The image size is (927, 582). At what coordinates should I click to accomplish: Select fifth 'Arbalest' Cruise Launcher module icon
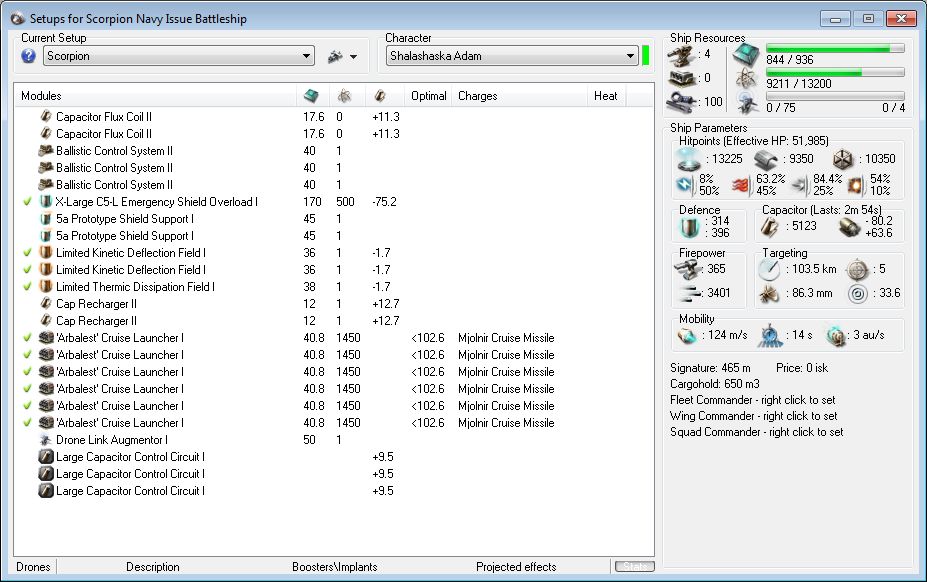[46, 406]
